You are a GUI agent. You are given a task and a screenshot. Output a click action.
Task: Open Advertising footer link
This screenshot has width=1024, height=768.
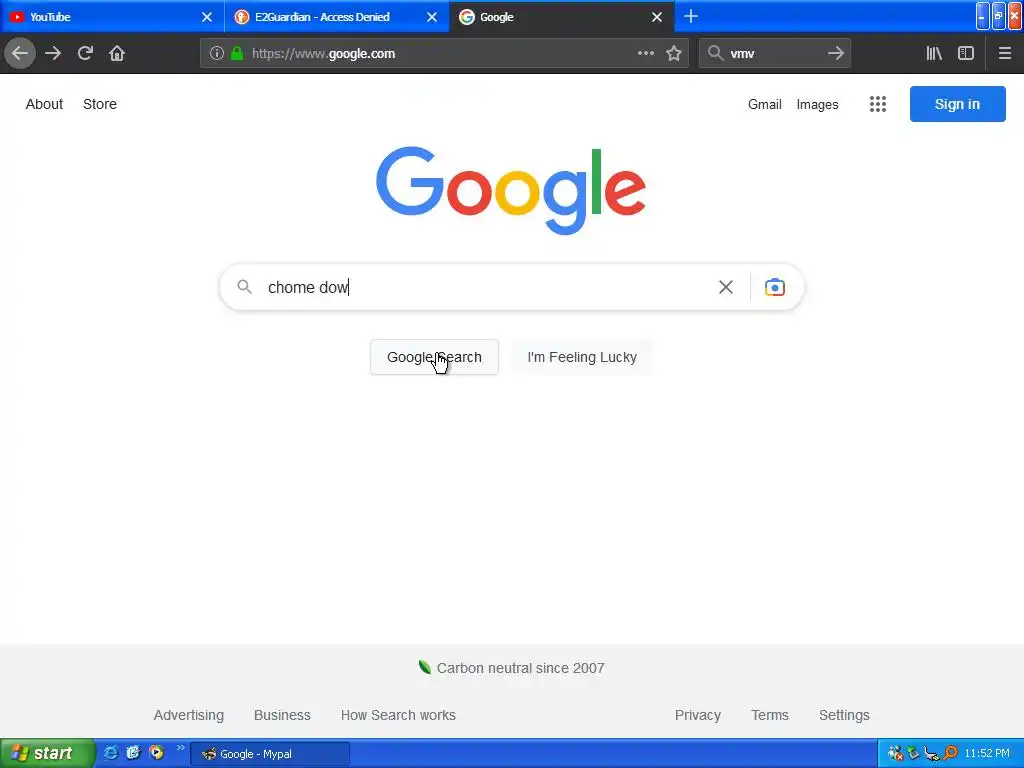point(189,715)
